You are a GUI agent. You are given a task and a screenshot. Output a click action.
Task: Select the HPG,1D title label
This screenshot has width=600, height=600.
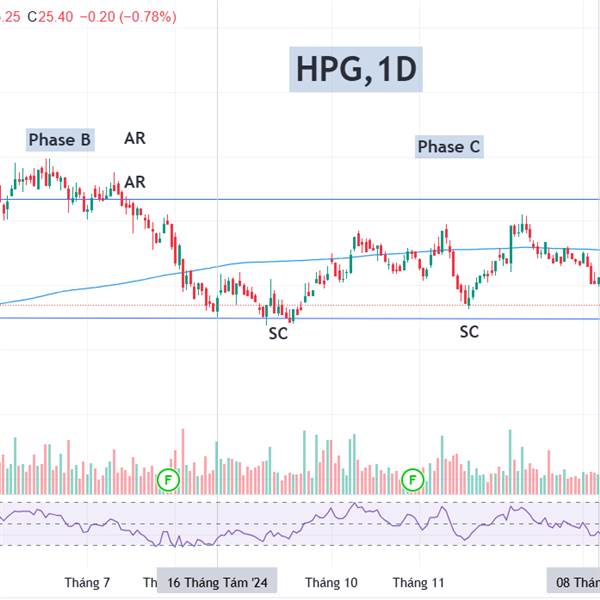[356, 69]
